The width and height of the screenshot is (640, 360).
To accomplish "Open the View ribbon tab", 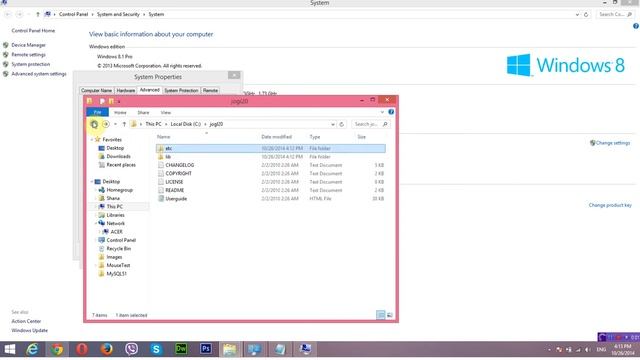I will [x=166, y=112].
